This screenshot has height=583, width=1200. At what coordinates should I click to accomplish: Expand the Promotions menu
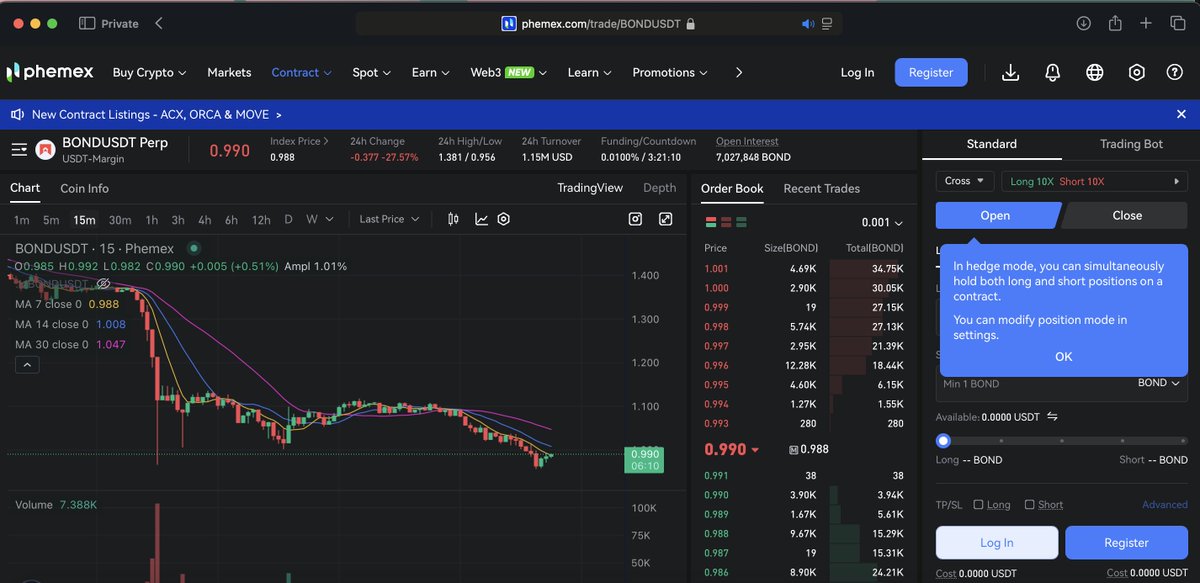[x=670, y=72]
